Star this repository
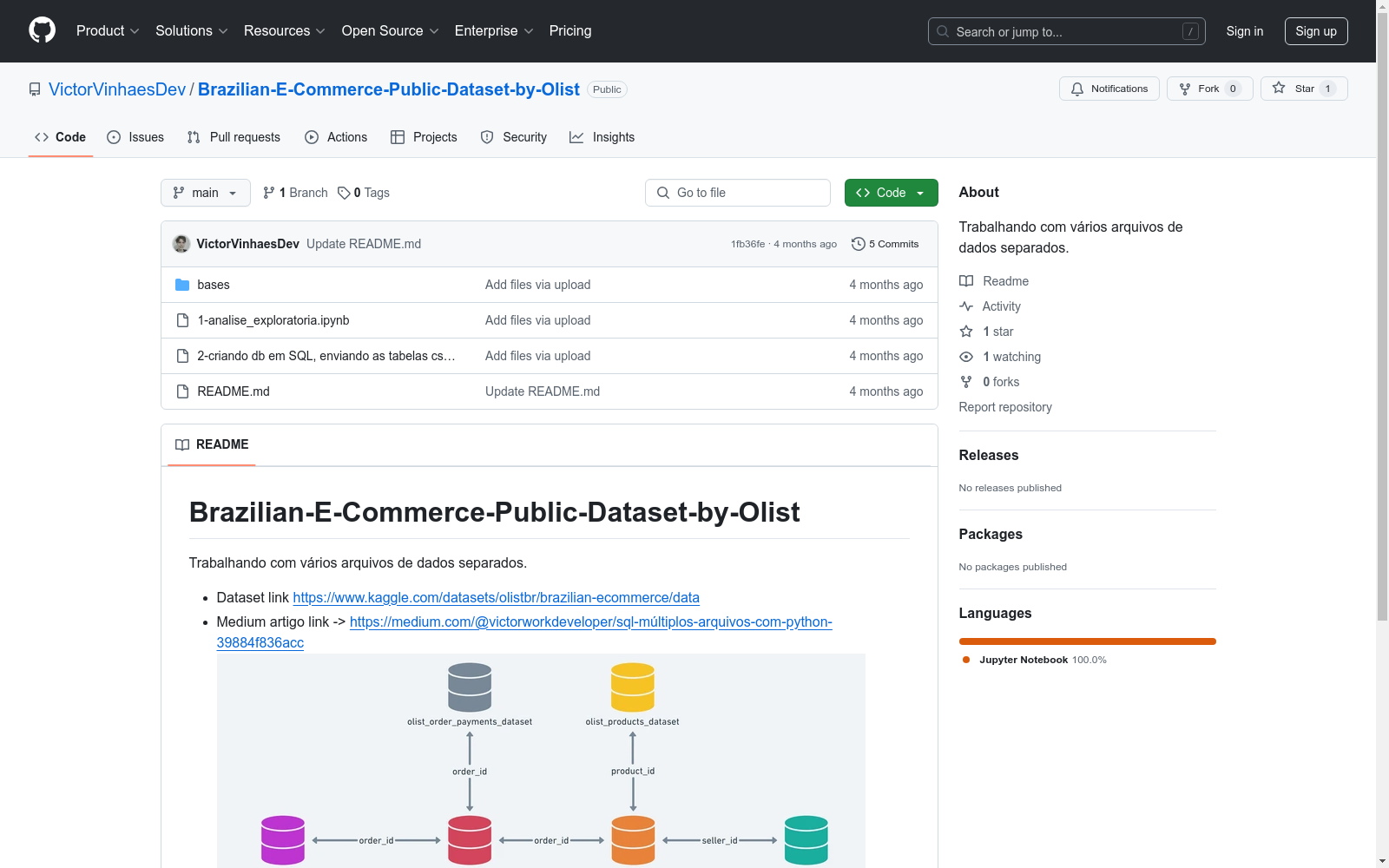The width and height of the screenshot is (1389, 868). tap(1304, 89)
